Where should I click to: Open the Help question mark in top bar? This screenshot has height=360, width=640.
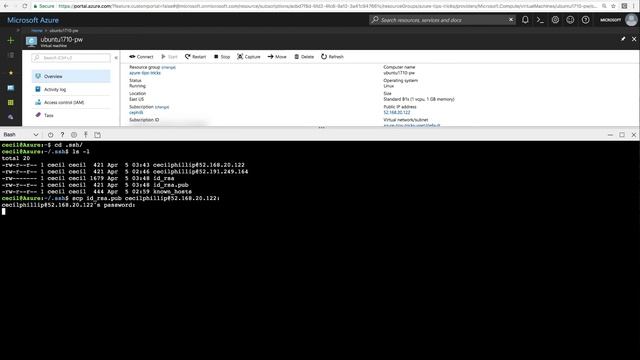click(585, 20)
